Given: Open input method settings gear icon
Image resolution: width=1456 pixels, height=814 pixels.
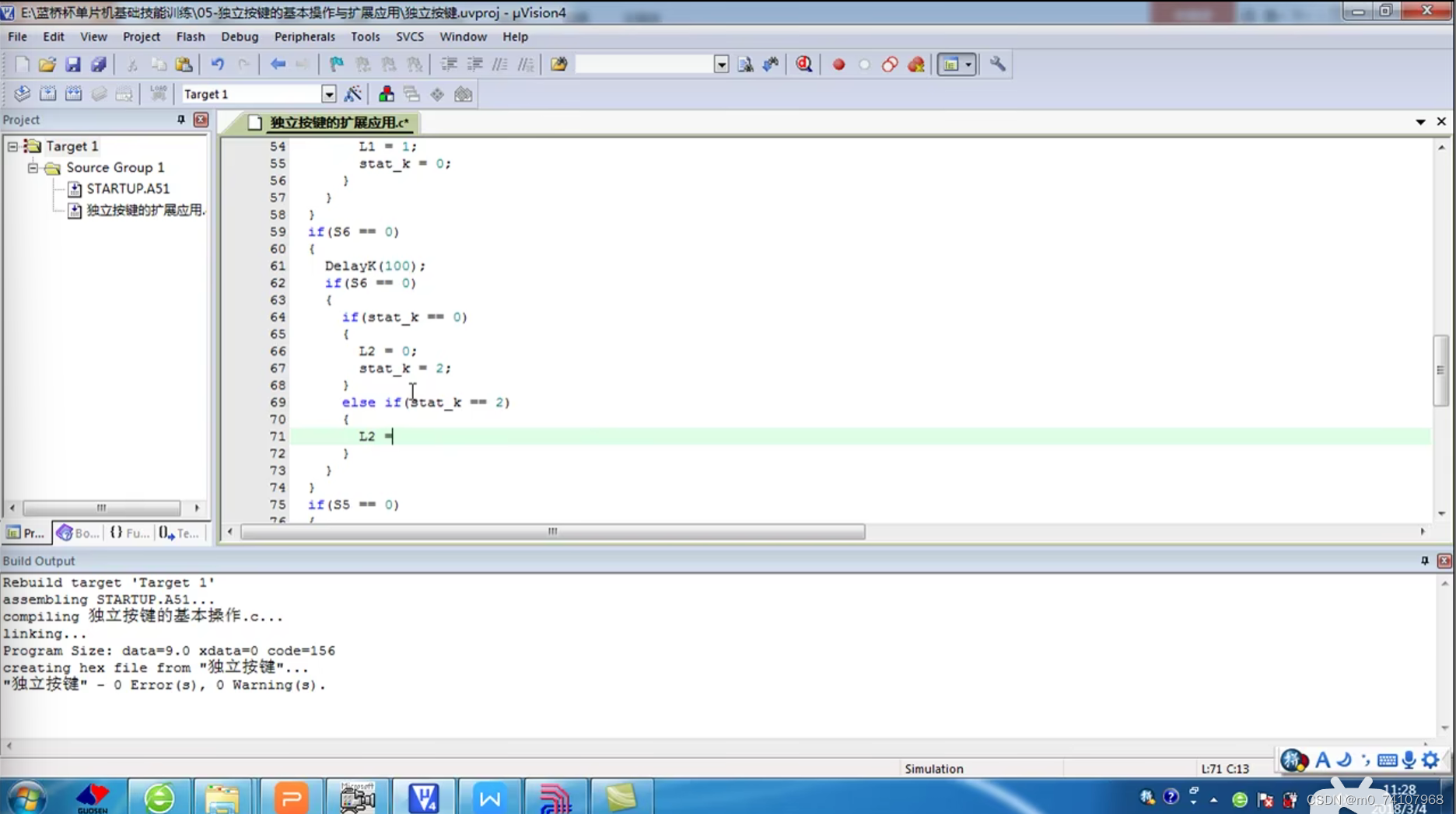Looking at the screenshot, I should pyautogui.click(x=1430, y=760).
